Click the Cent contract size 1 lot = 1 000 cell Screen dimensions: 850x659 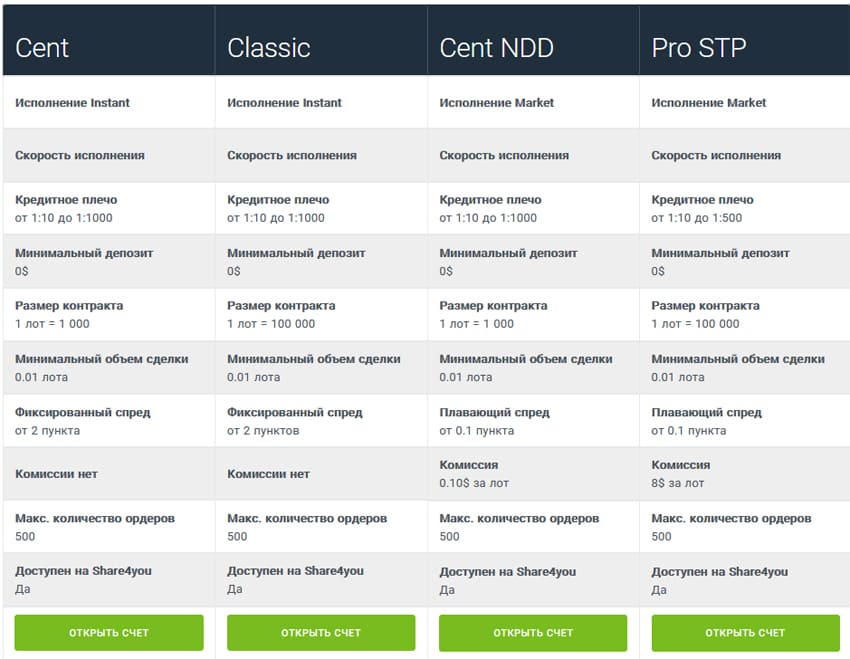point(108,315)
